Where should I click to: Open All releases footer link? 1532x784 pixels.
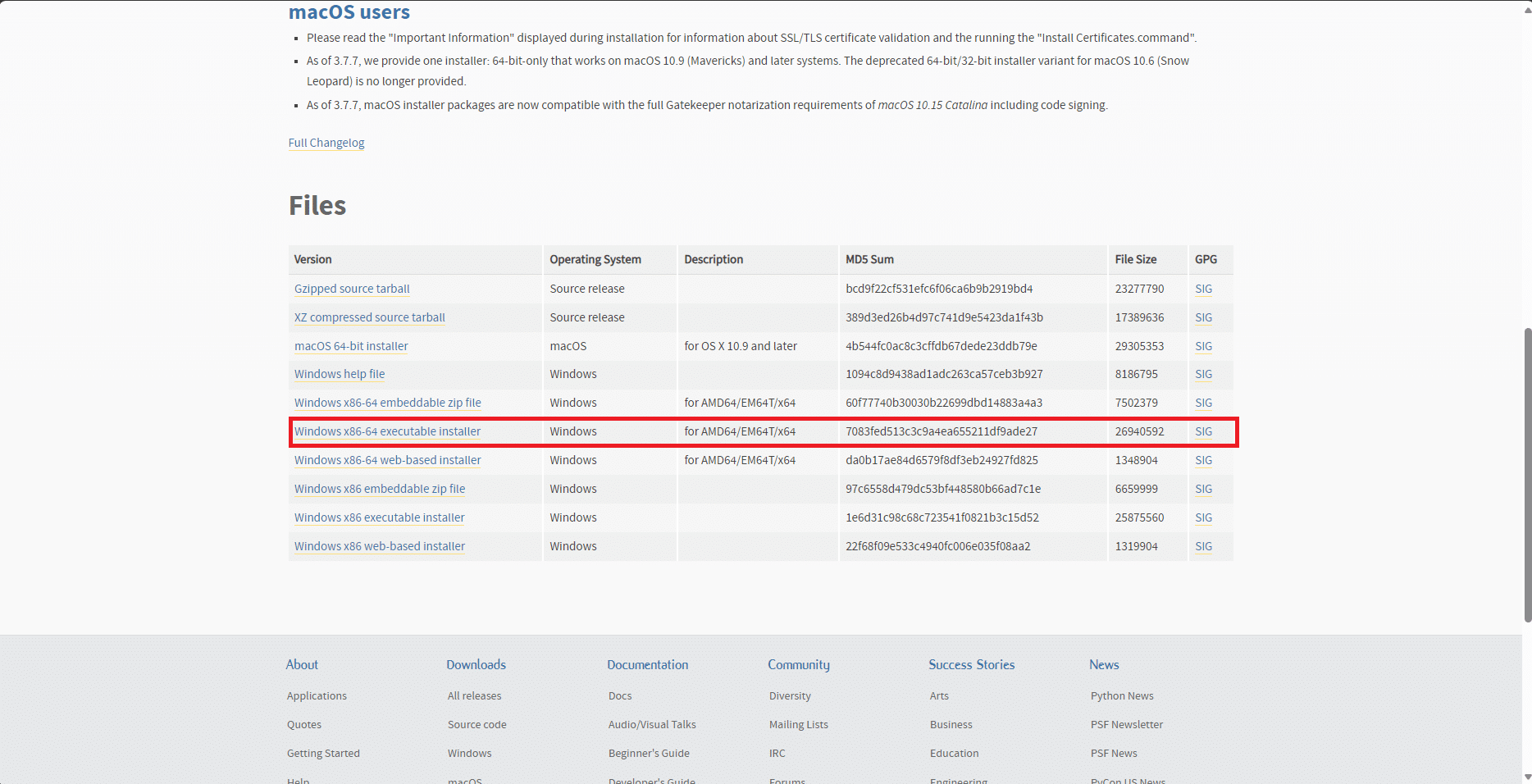point(474,695)
